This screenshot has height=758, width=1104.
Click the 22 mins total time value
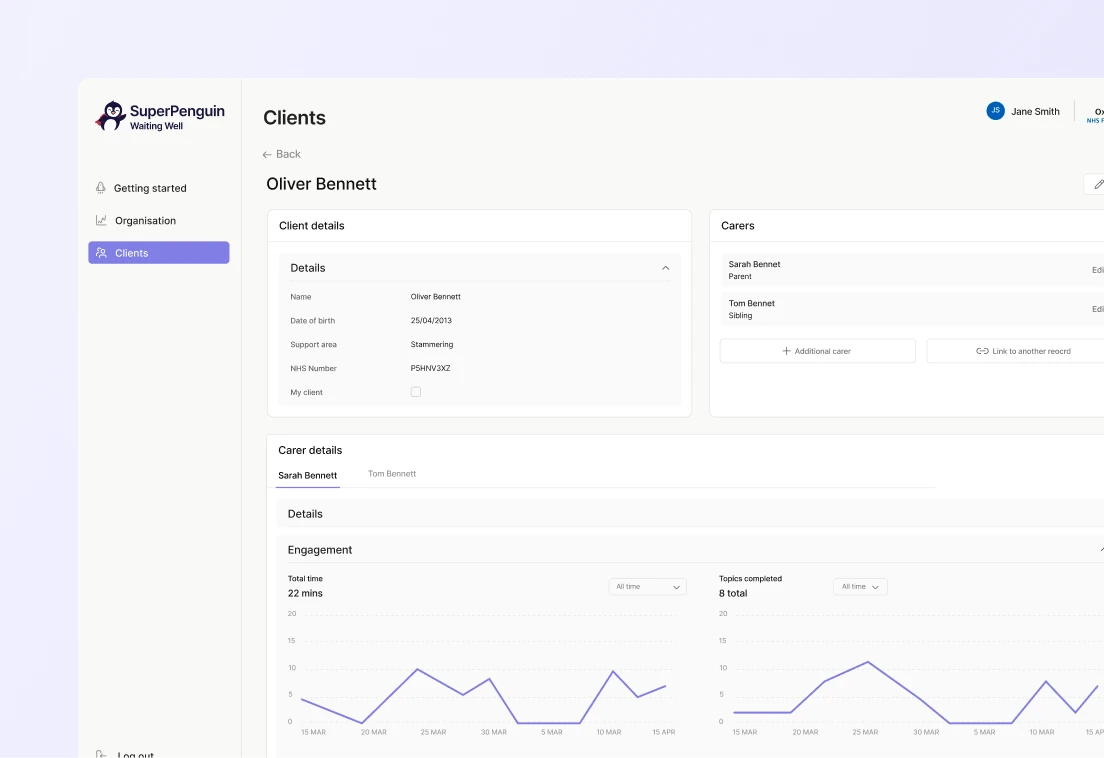point(305,593)
